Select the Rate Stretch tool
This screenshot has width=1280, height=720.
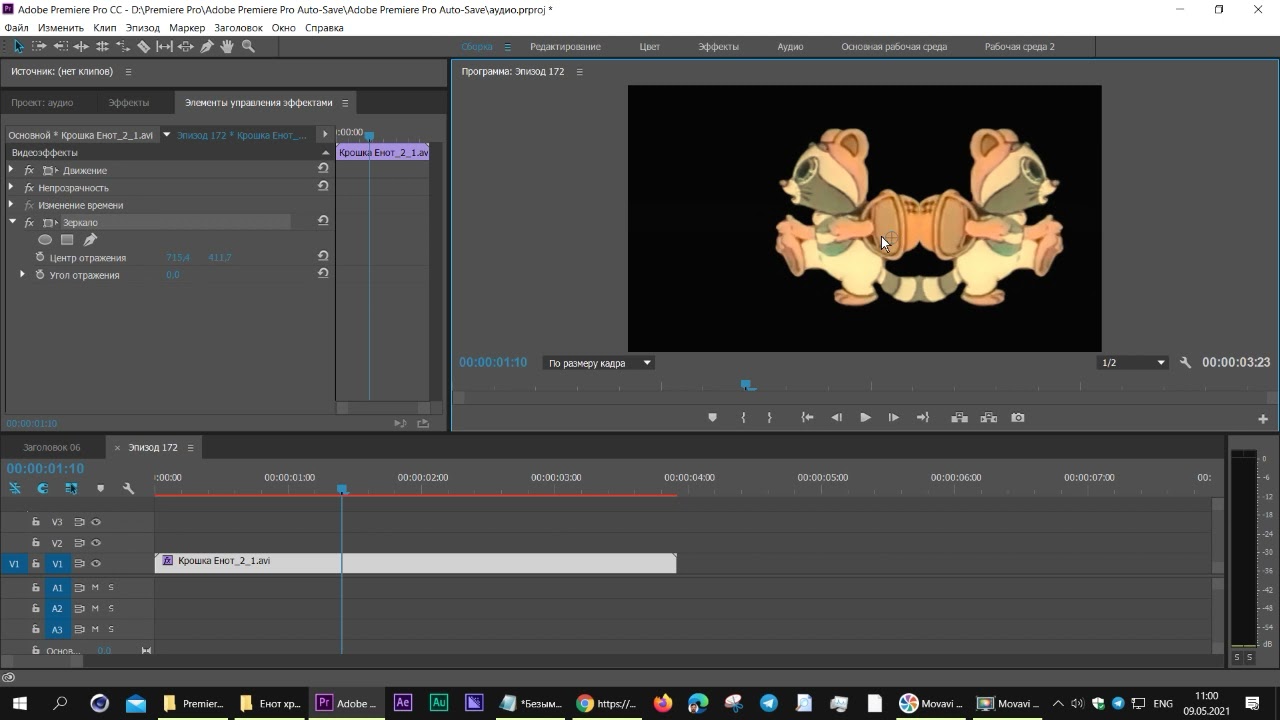pos(123,46)
